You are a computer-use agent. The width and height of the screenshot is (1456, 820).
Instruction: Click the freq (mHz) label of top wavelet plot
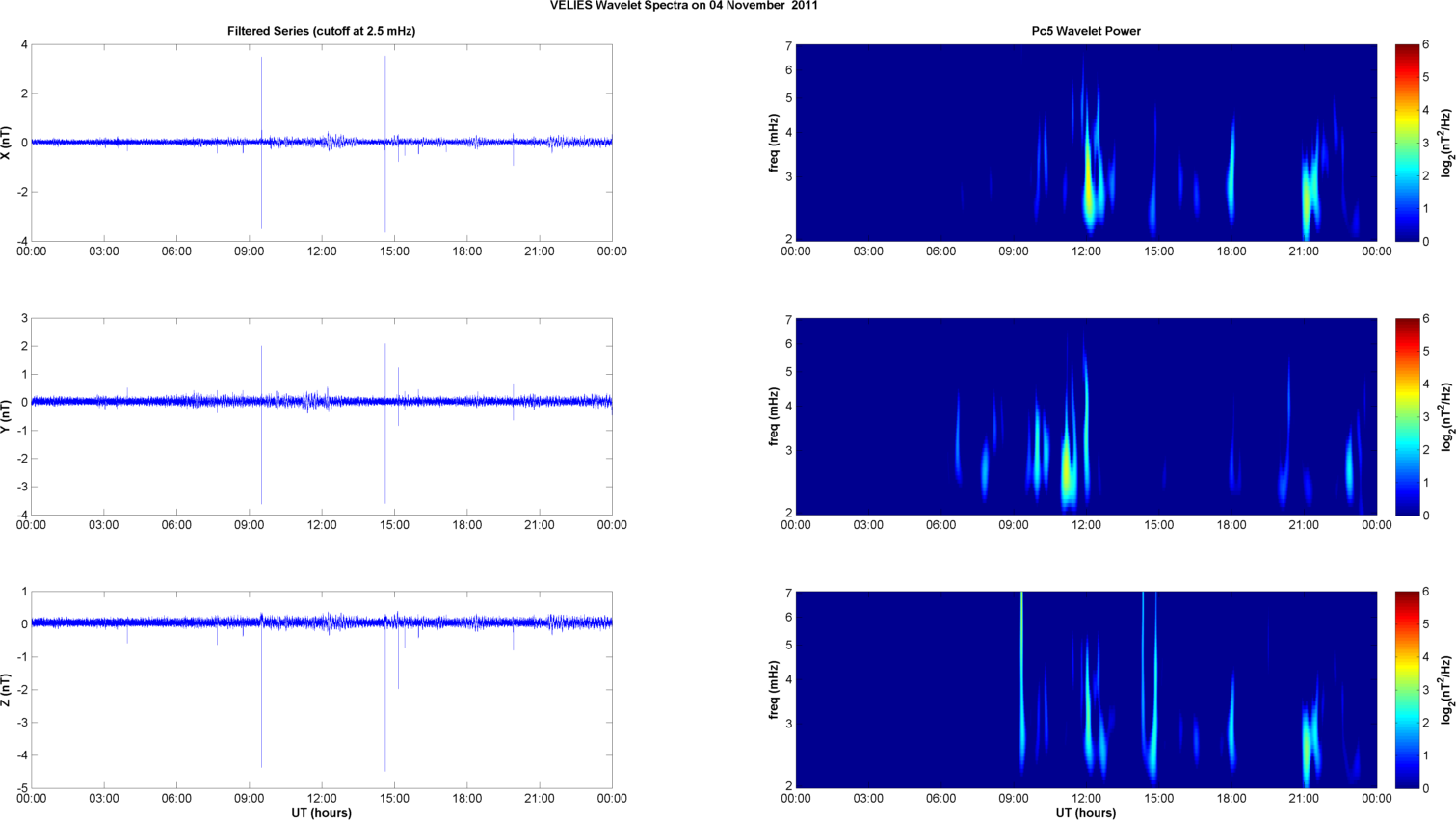[774, 143]
